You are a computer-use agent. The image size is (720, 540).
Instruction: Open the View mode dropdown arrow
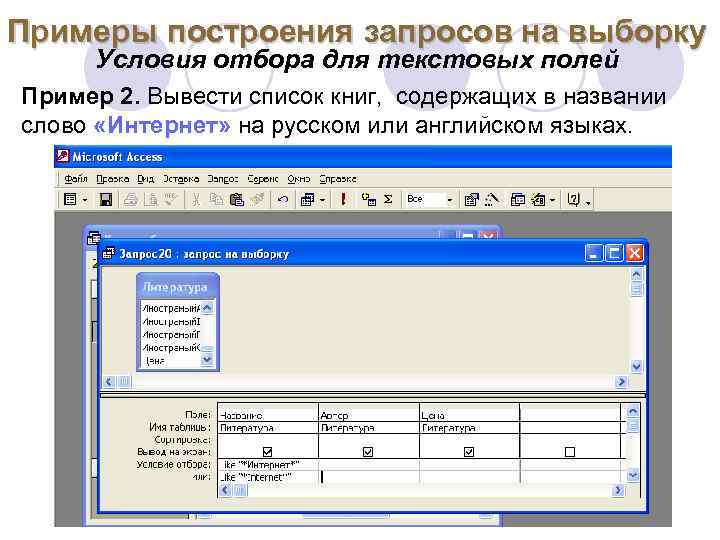coord(84,200)
